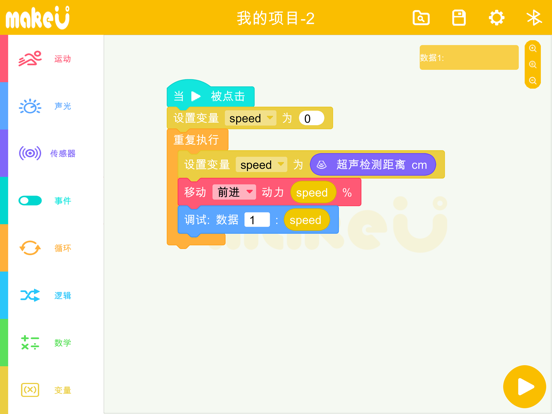The height and width of the screenshot is (414, 552).
Task: Click the play triangle in the hat block
Action: tap(196, 96)
